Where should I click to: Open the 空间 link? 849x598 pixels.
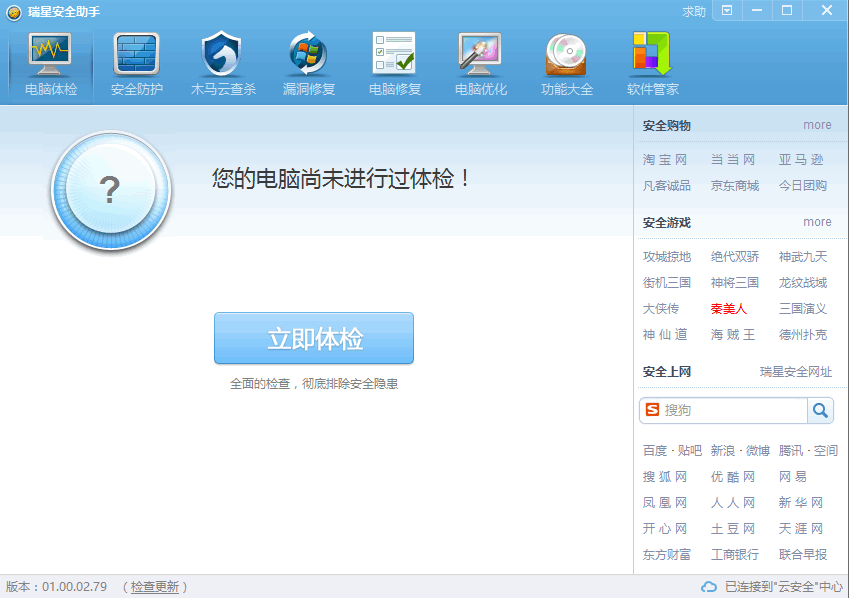(x=826, y=451)
